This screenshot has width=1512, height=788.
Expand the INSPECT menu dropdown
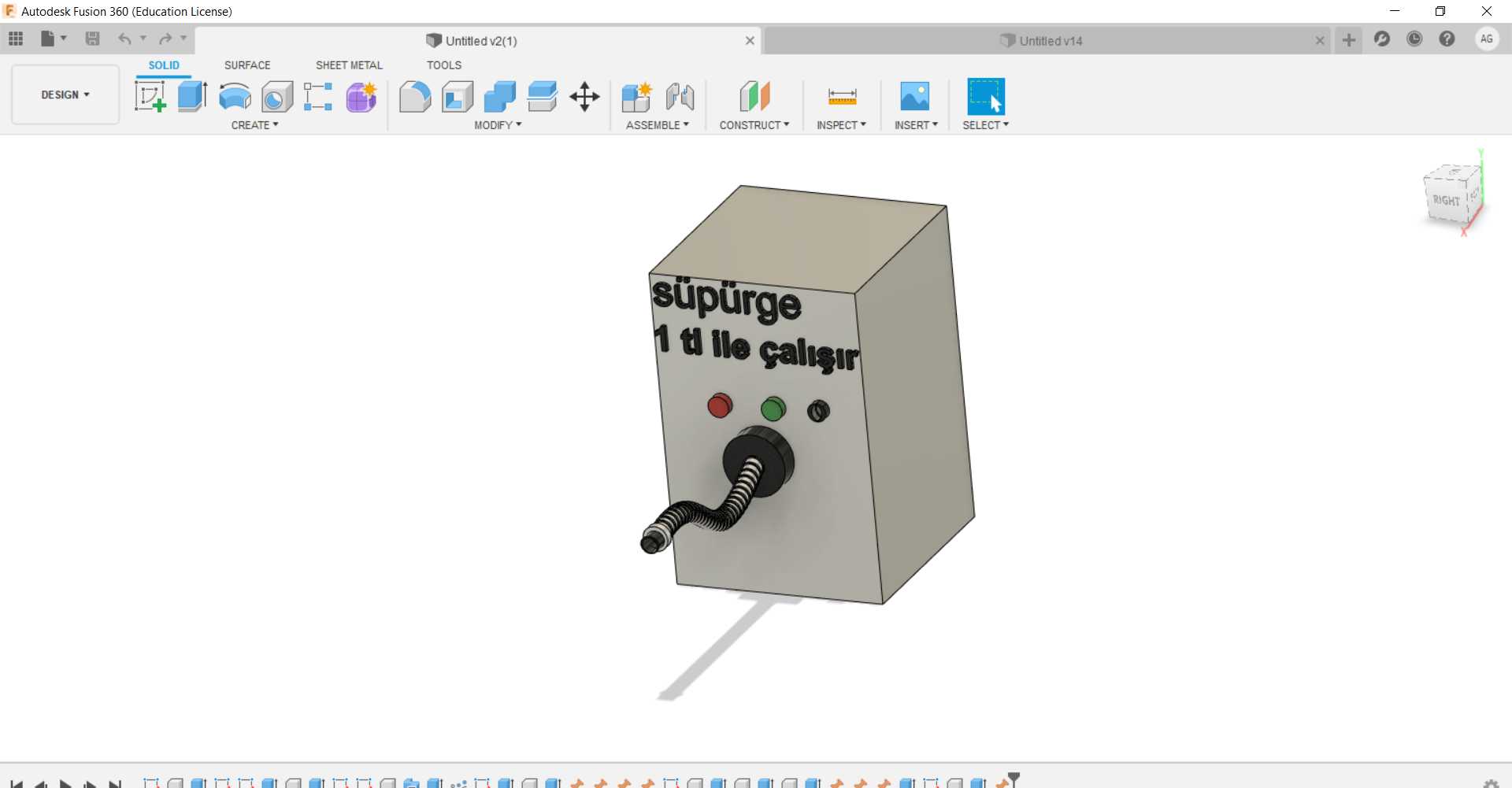click(x=841, y=125)
